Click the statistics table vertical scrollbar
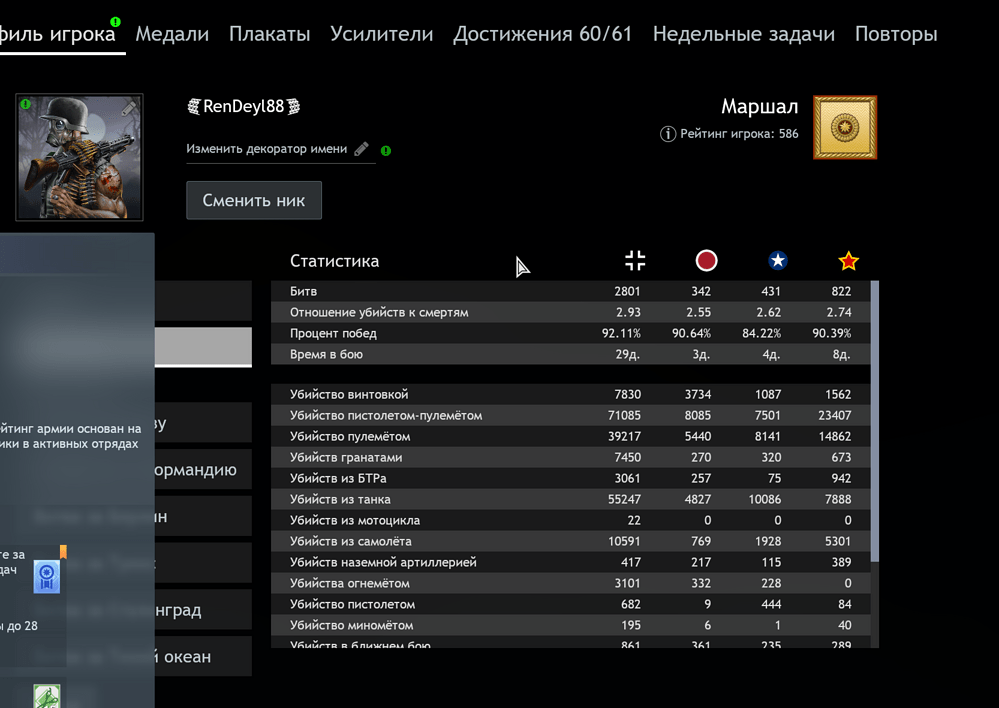 click(876, 420)
